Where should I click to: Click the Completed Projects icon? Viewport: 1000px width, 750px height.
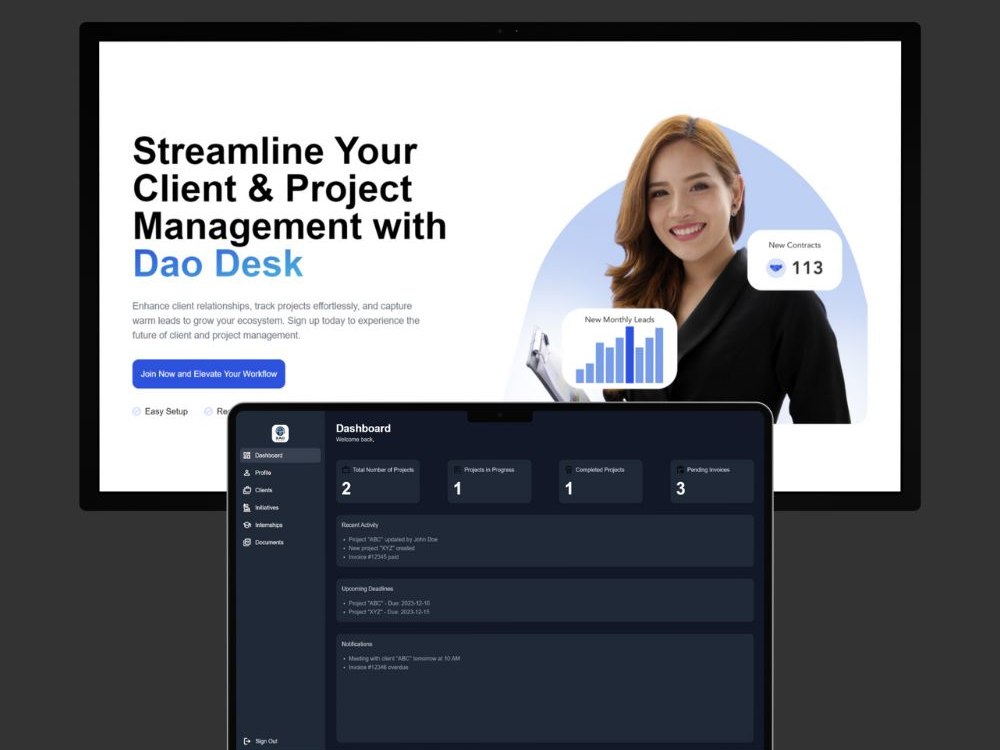[568, 469]
